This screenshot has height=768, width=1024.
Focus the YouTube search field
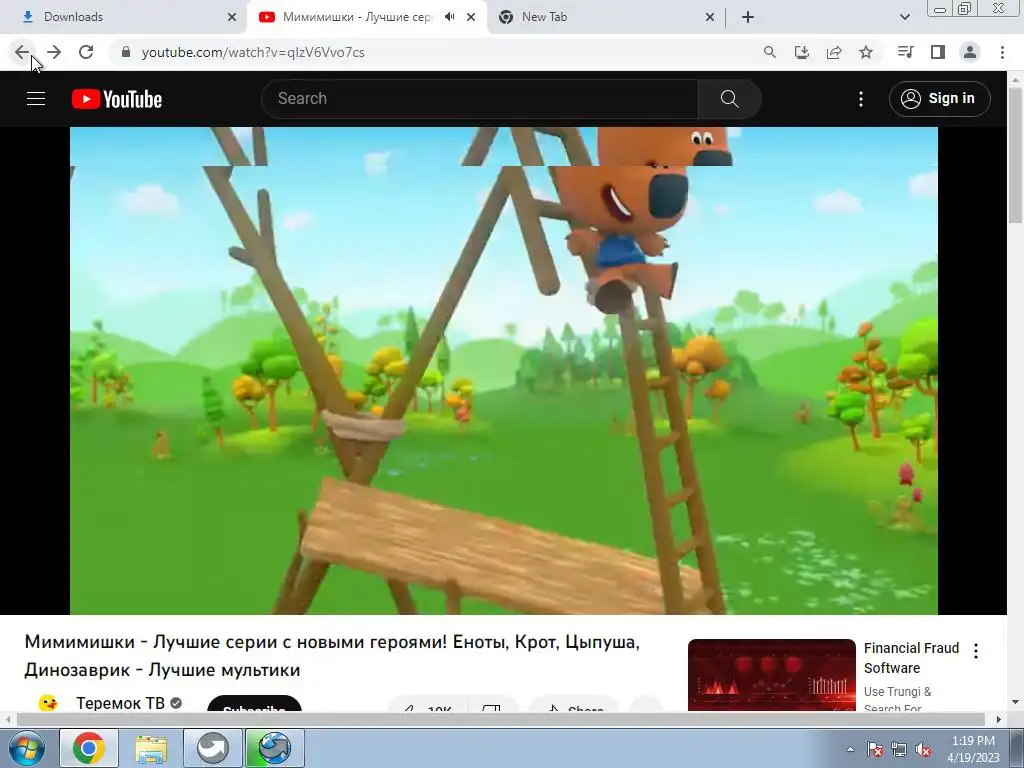coord(480,99)
